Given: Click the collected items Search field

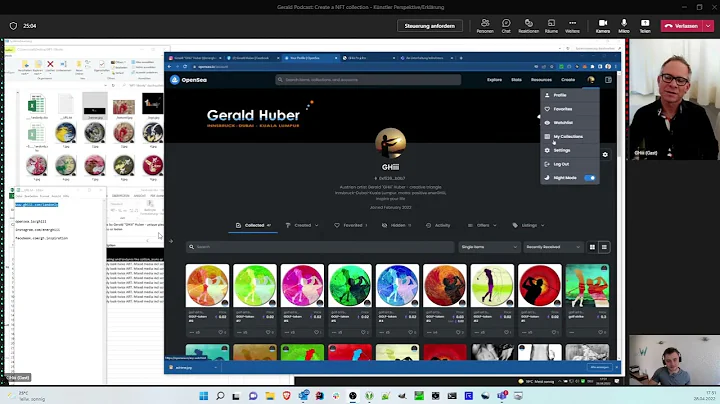Looking at the screenshot, I should tap(320, 247).
